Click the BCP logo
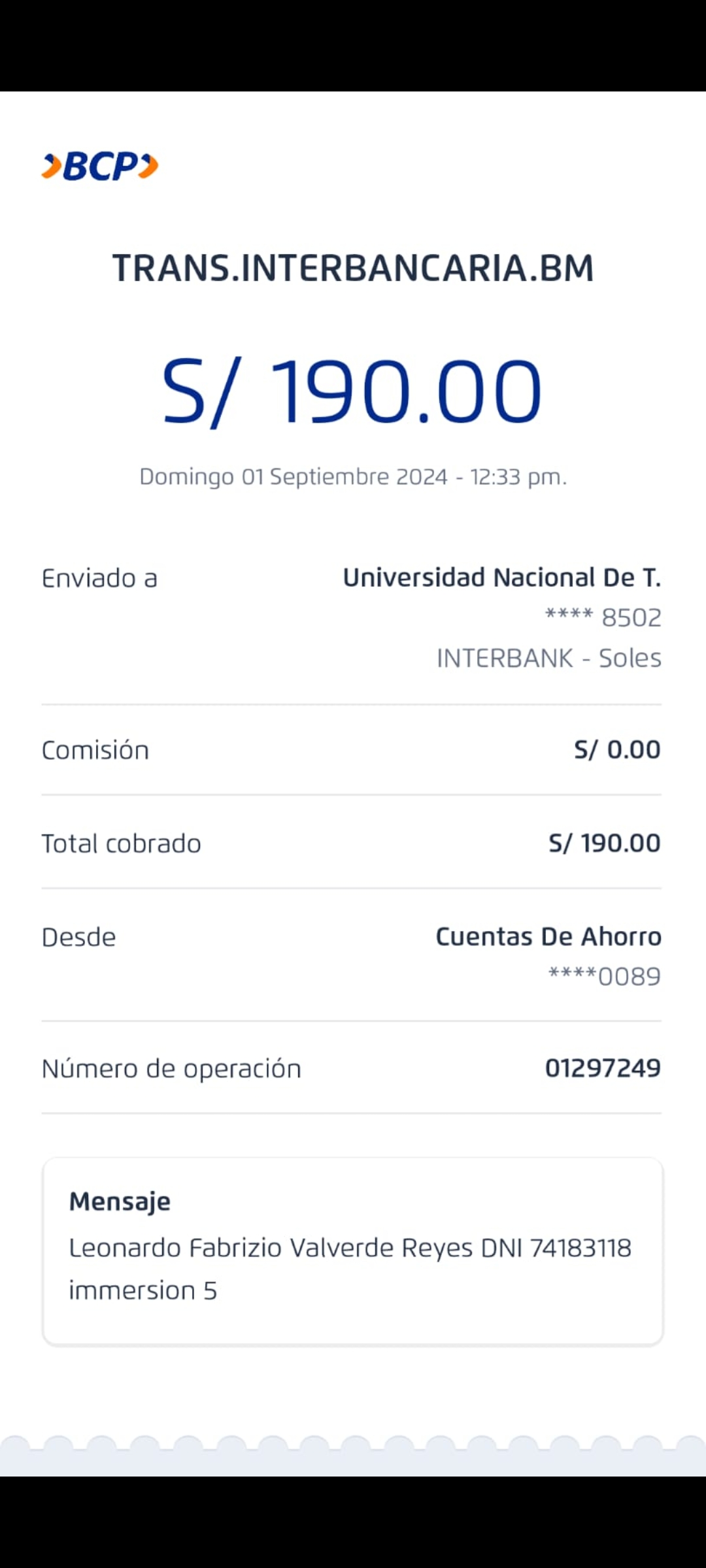Viewport: 706px width, 1568px height. coord(100,166)
